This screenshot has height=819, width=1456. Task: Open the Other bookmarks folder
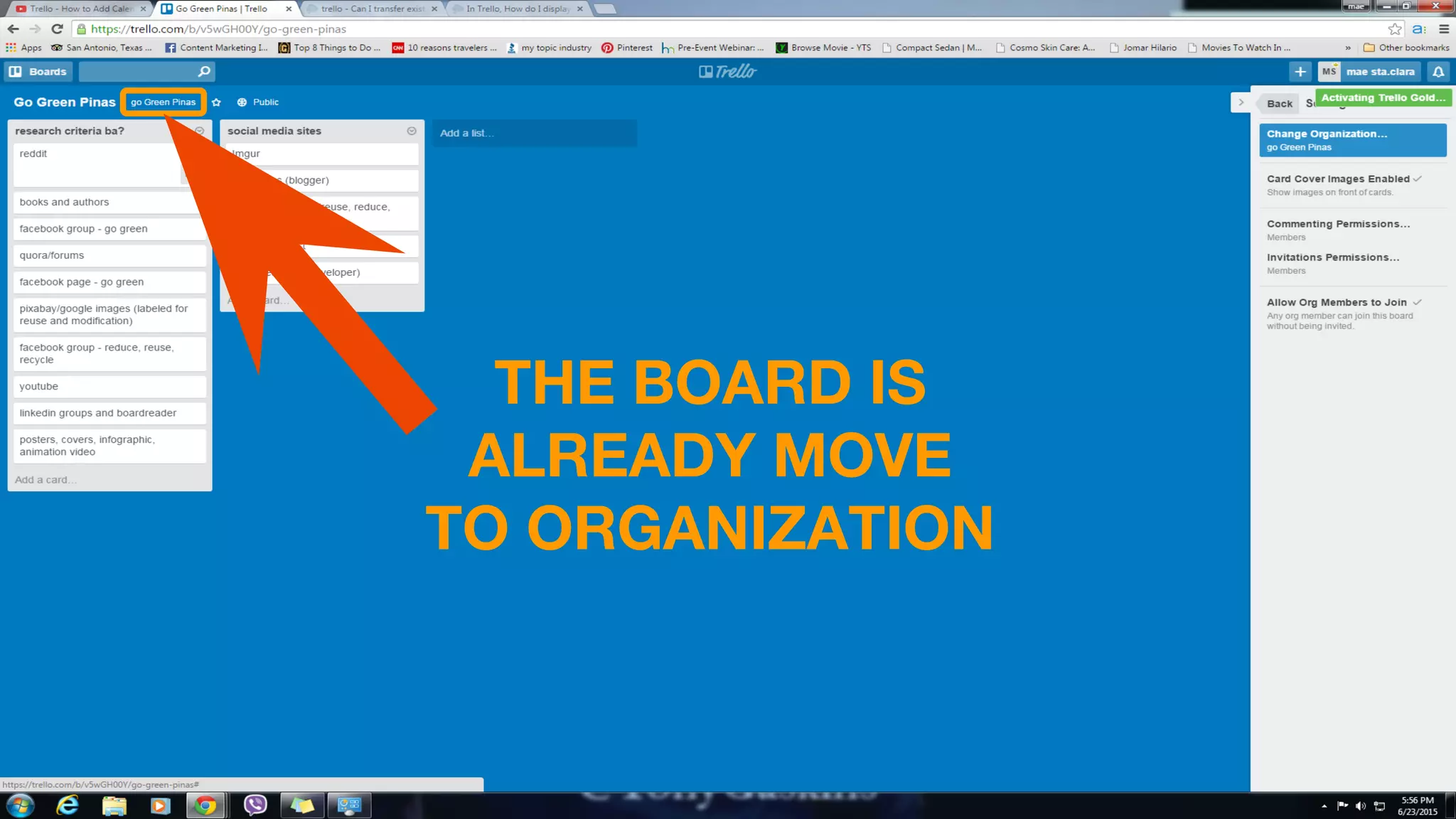[1406, 48]
